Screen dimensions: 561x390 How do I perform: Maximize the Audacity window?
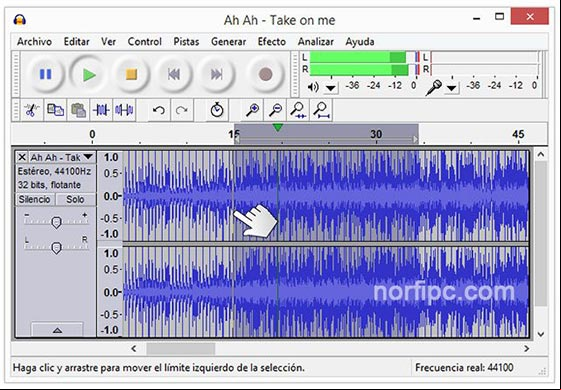coord(499,16)
